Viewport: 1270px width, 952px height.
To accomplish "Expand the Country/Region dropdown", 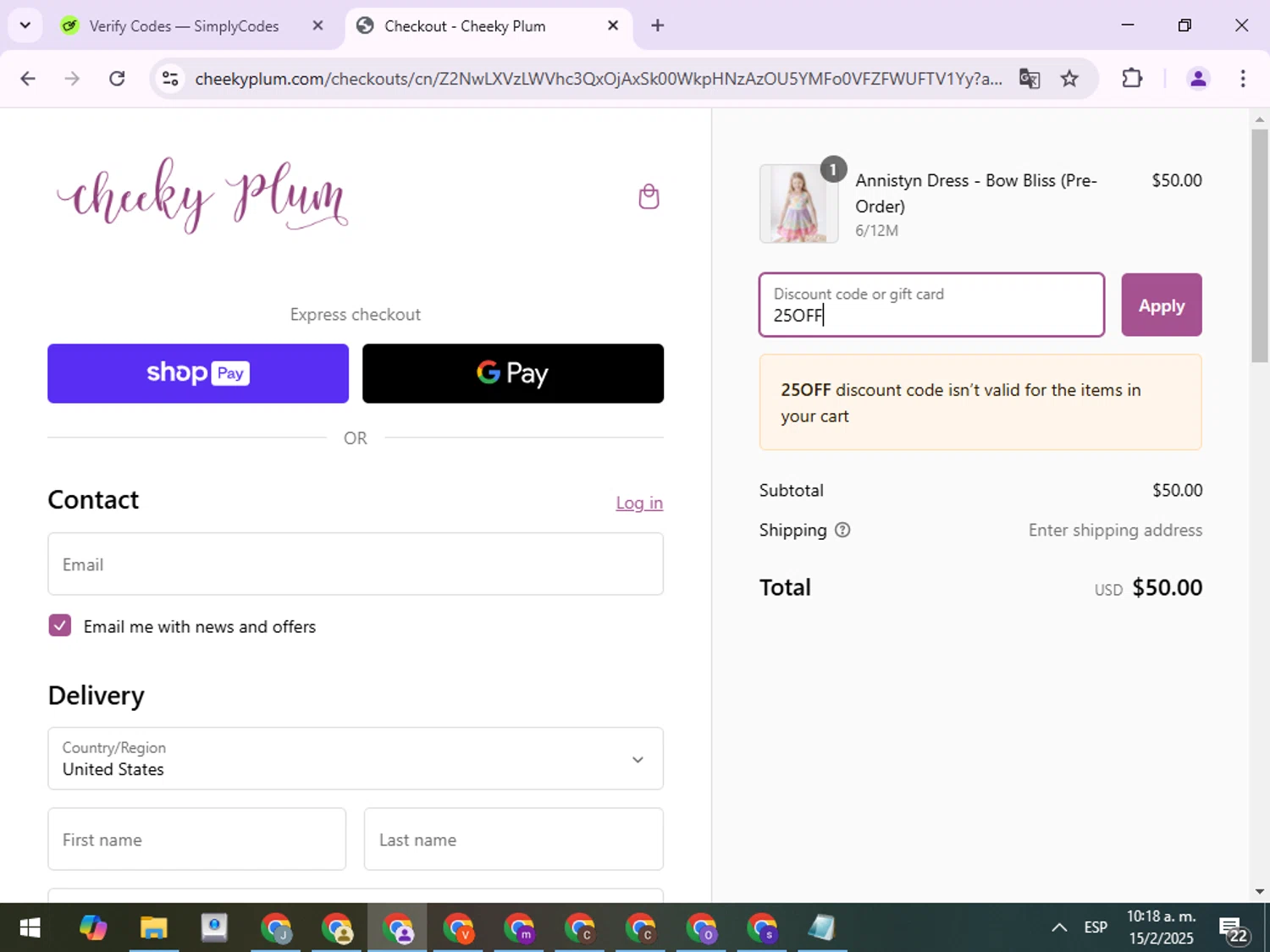I will tap(356, 758).
